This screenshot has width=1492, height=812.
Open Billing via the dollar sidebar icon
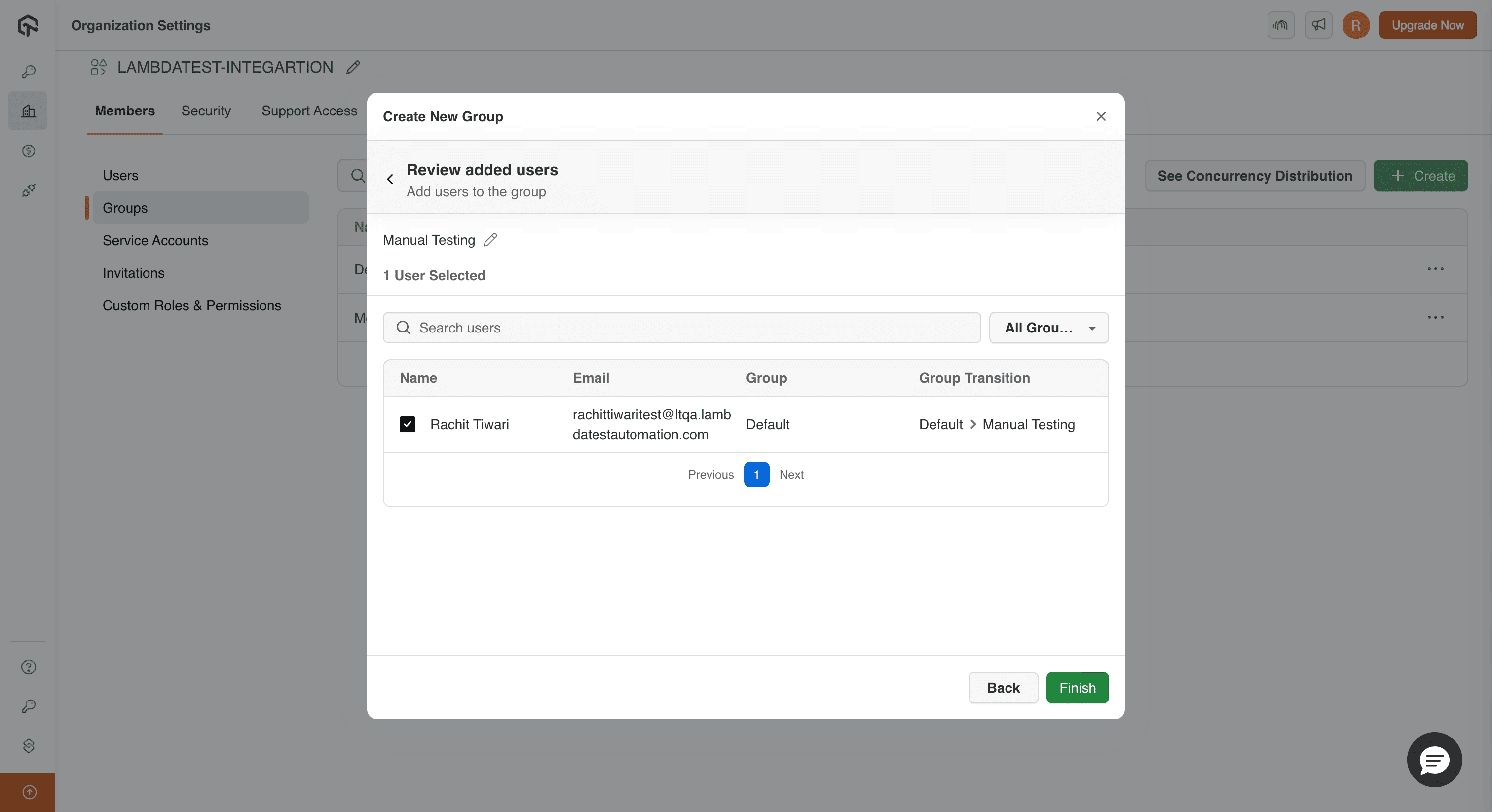[27, 150]
